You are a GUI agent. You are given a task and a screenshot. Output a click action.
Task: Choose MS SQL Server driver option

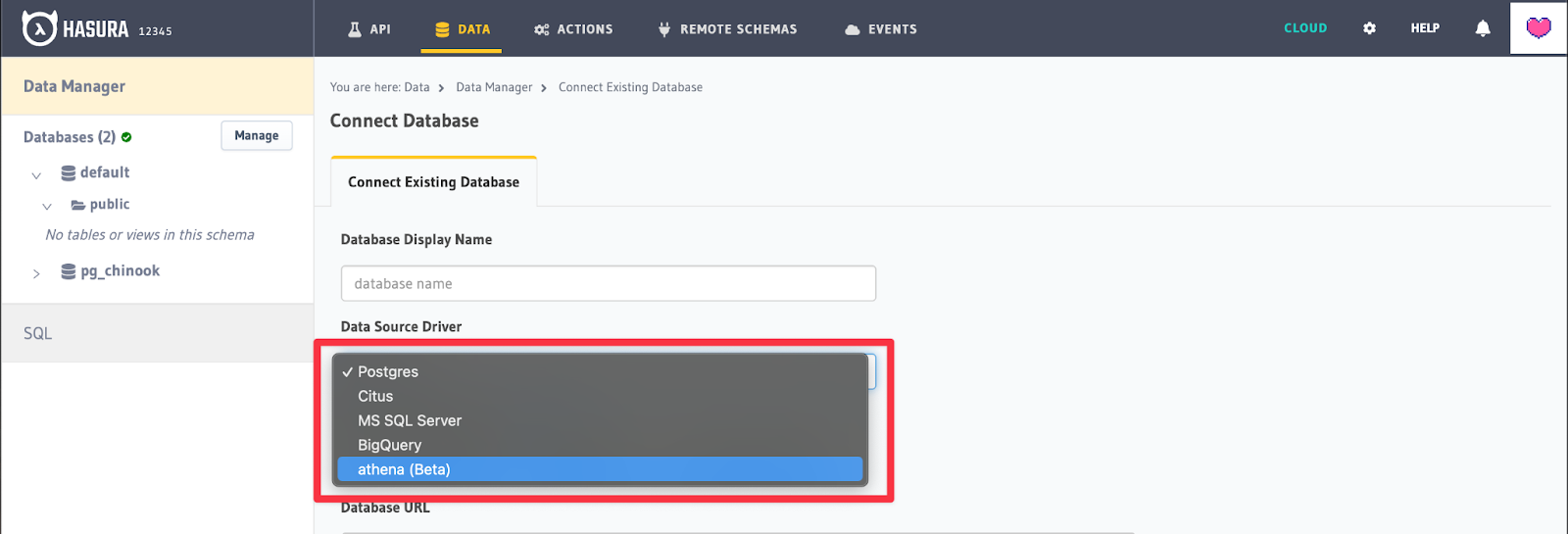(x=600, y=420)
